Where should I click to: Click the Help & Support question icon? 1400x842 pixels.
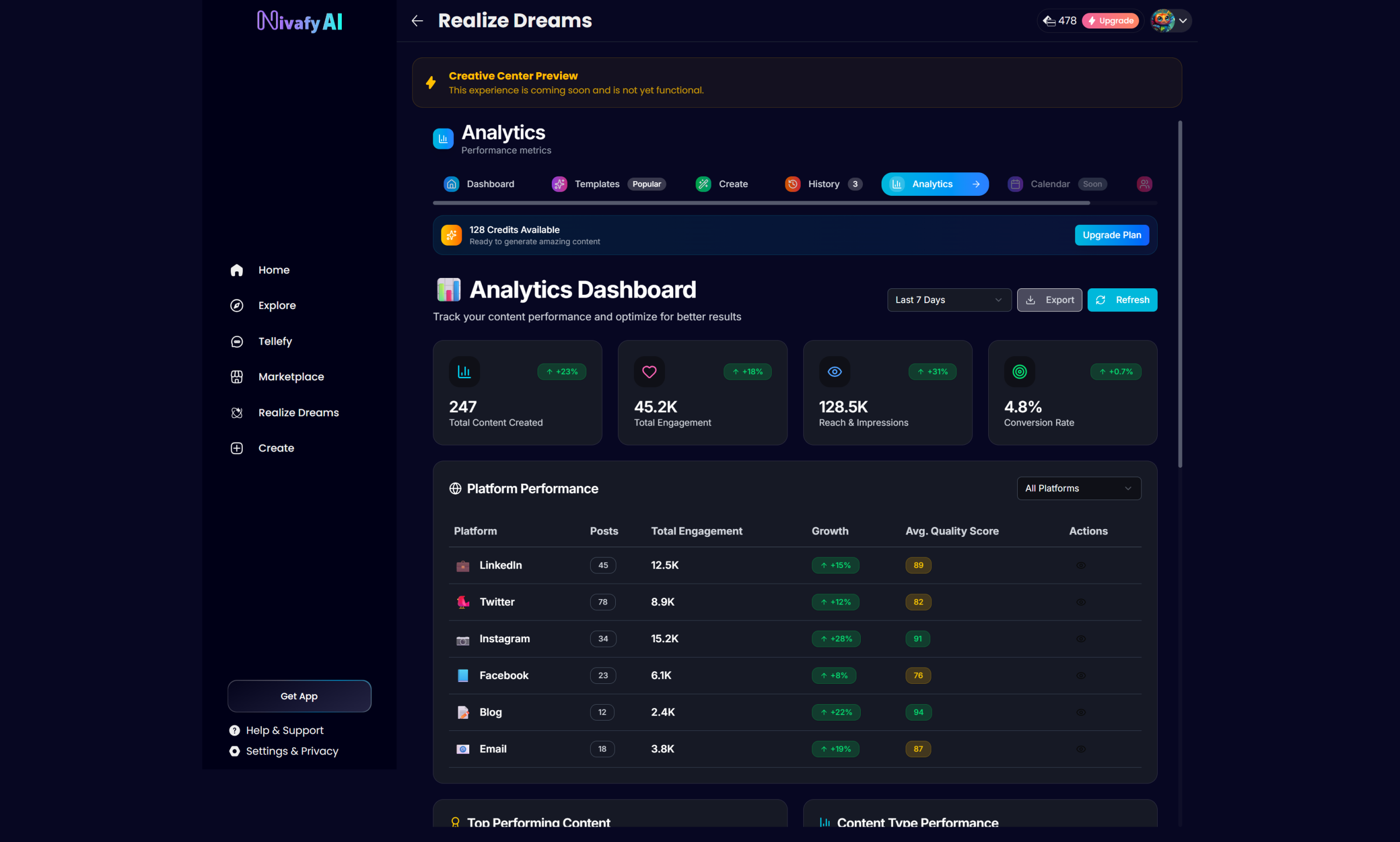(234, 730)
